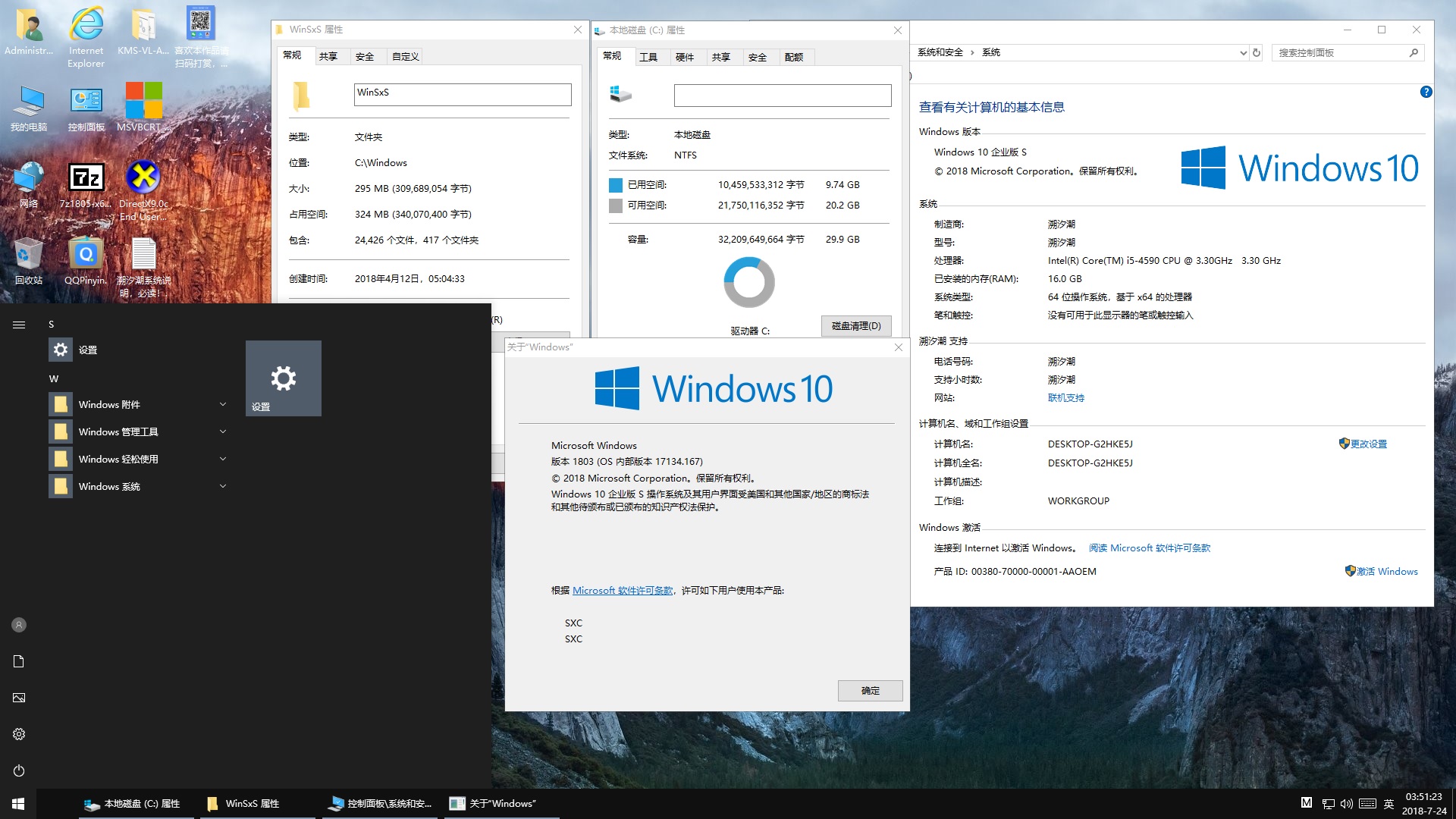Click the Start menu hamburger icon
The image size is (1456, 819).
[x=19, y=325]
